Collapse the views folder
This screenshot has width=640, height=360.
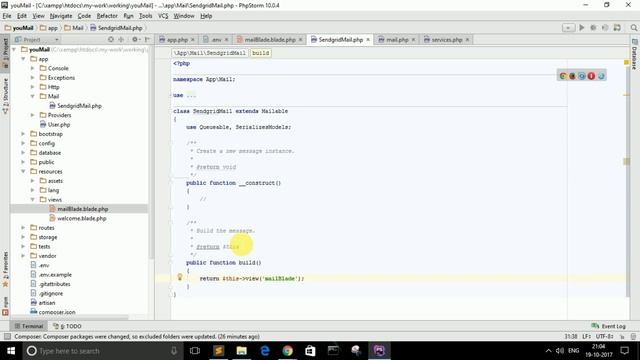tap(33, 200)
